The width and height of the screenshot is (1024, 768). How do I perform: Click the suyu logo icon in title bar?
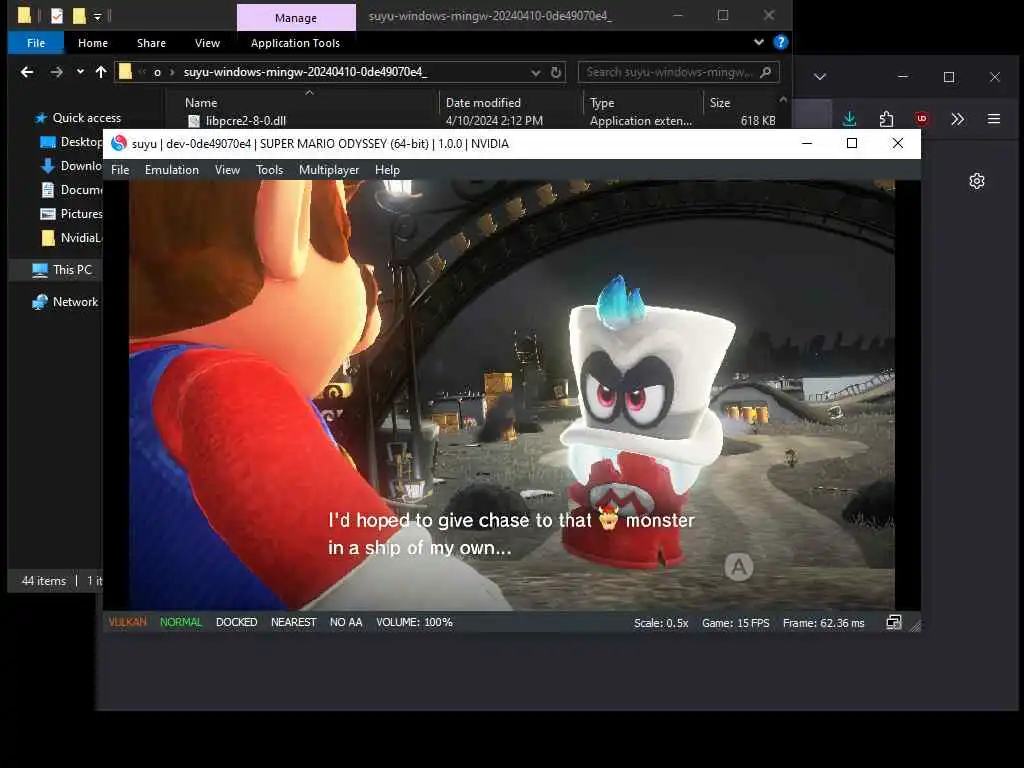[119, 143]
